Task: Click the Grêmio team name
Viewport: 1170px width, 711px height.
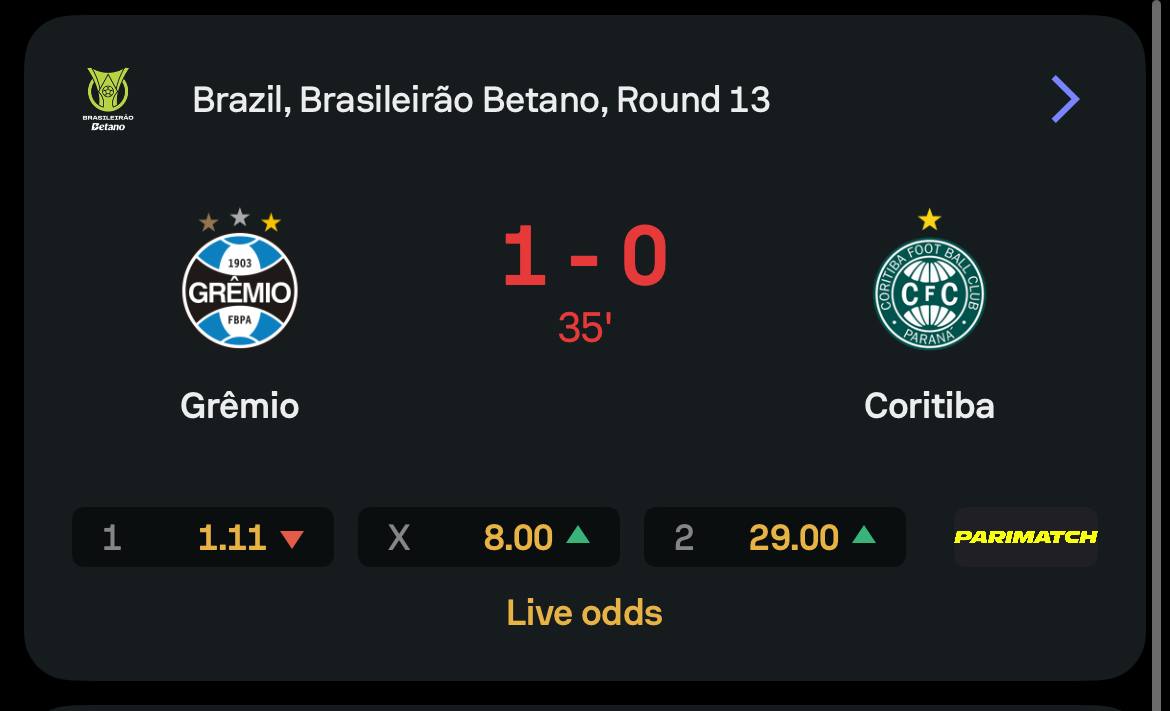Action: click(x=240, y=406)
